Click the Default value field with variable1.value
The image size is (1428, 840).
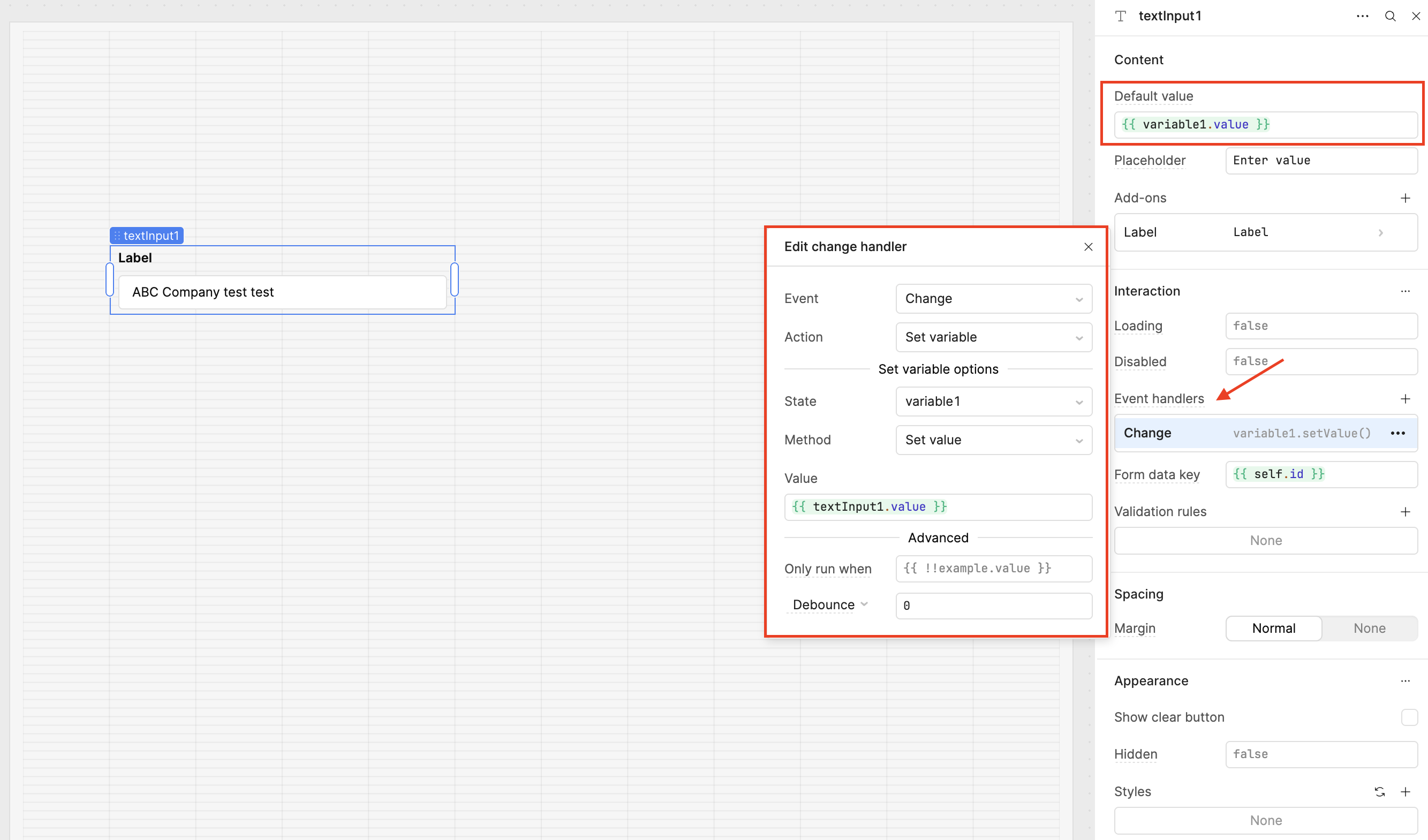(1265, 125)
